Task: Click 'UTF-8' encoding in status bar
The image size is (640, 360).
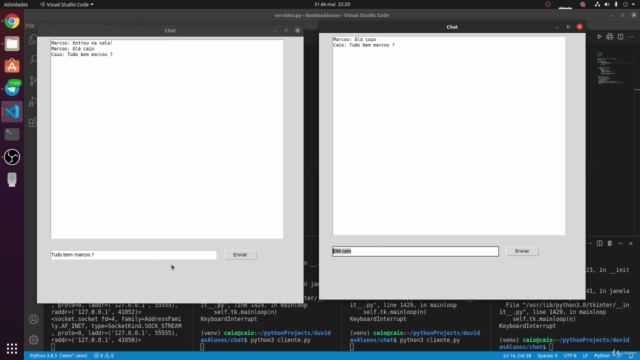Action: [570, 356]
